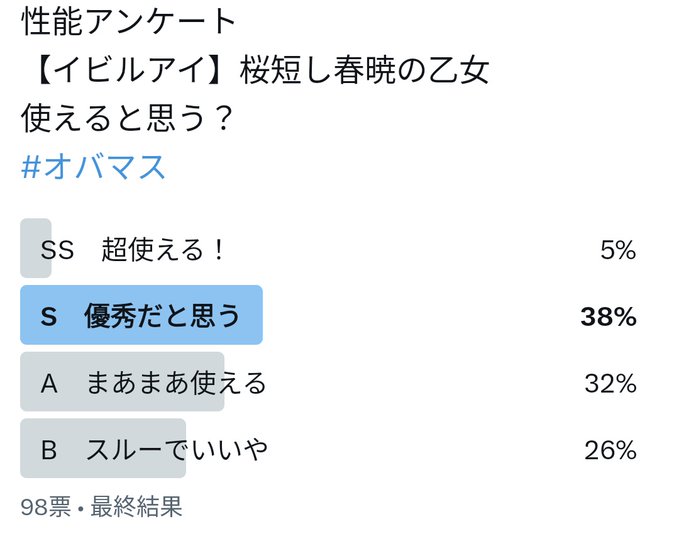Open the #オバマス hashtag link
This screenshot has width=679, height=536.
click(x=93, y=167)
